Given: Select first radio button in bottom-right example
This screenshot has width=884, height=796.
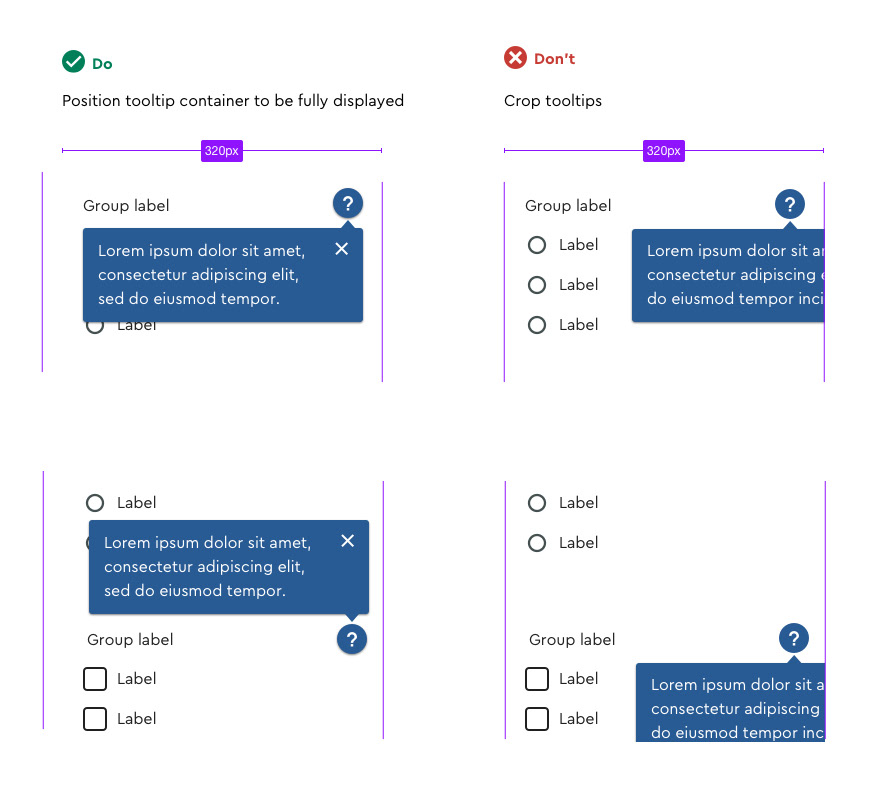Looking at the screenshot, I should tap(537, 502).
